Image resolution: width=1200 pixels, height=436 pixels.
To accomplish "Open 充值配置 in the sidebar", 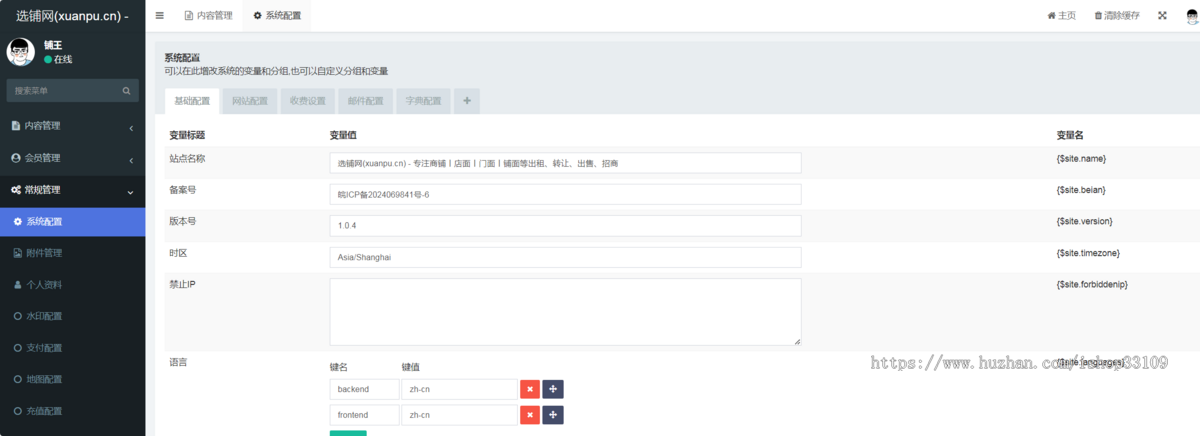I will coord(72,411).
